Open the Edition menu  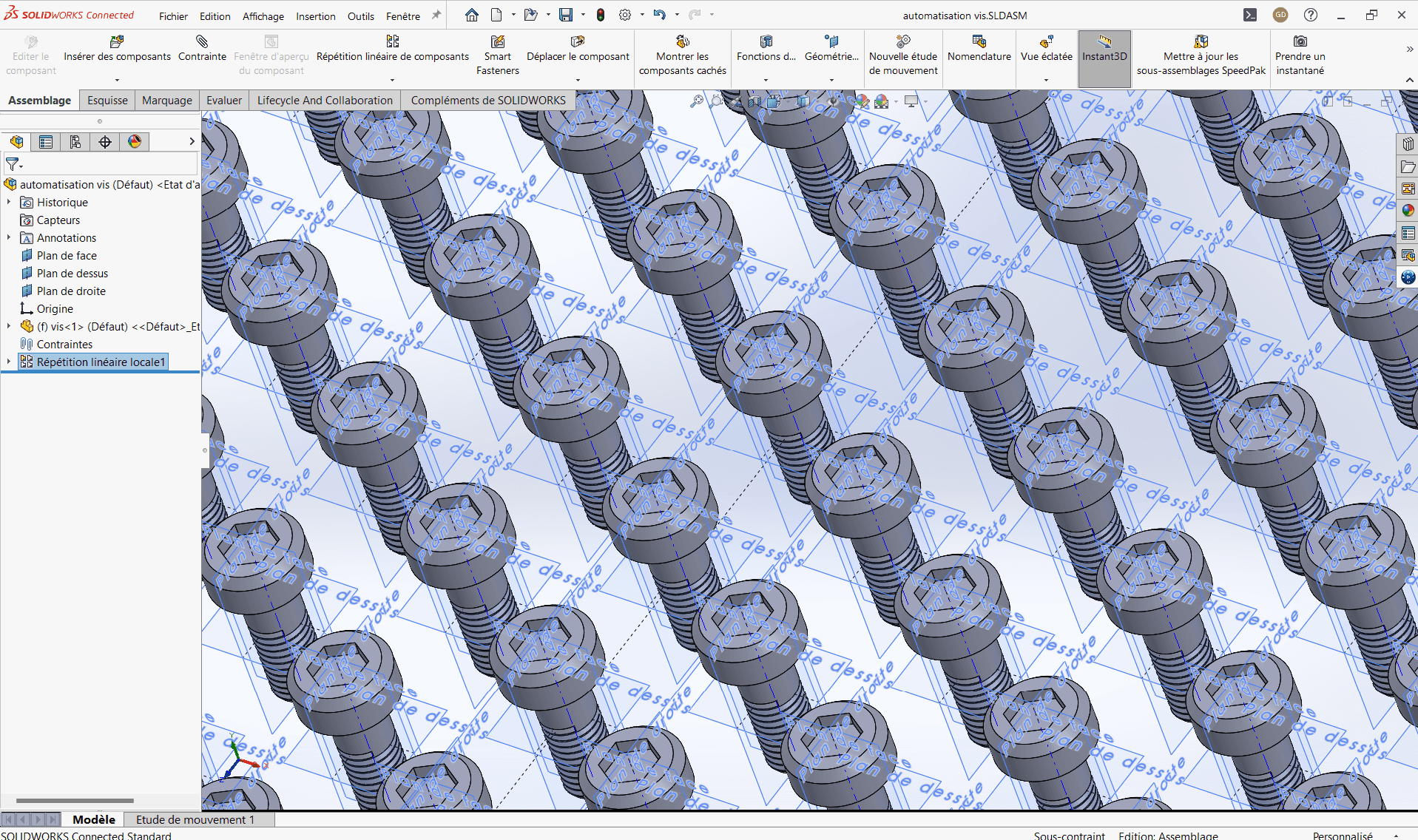point(215,16)
